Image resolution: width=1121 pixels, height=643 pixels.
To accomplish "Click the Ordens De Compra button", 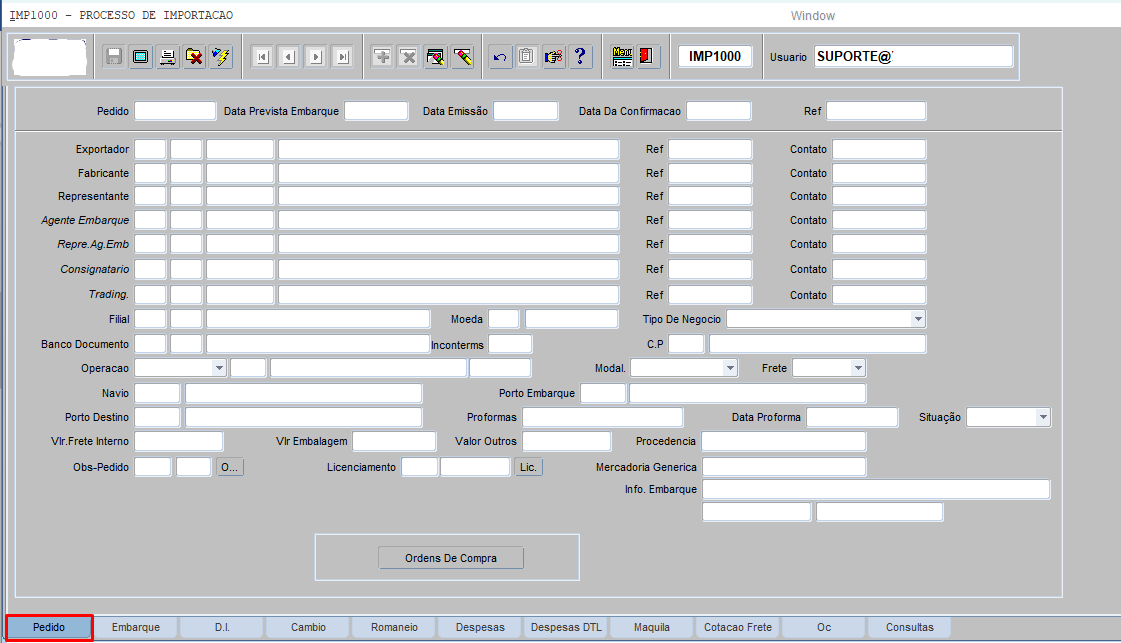I will [450, 558].
